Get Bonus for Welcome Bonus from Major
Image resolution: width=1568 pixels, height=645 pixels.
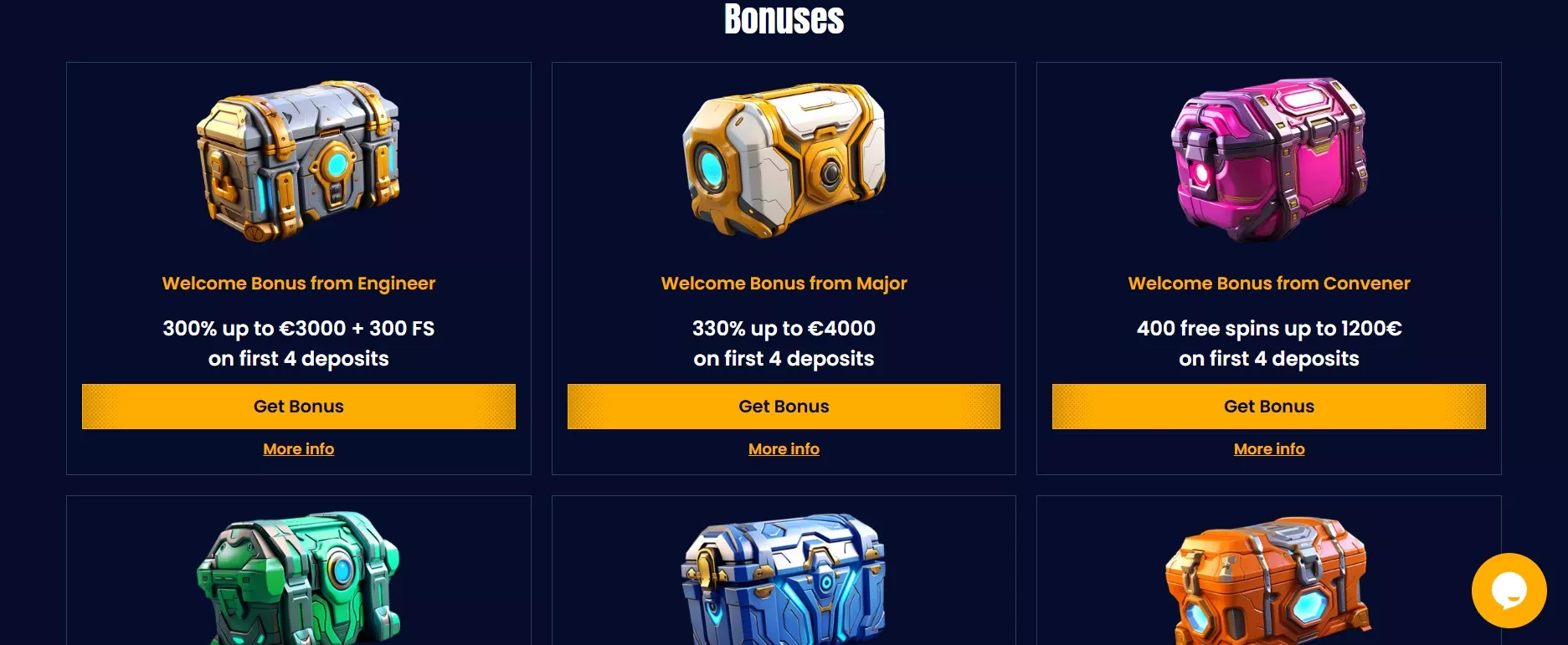784,407
